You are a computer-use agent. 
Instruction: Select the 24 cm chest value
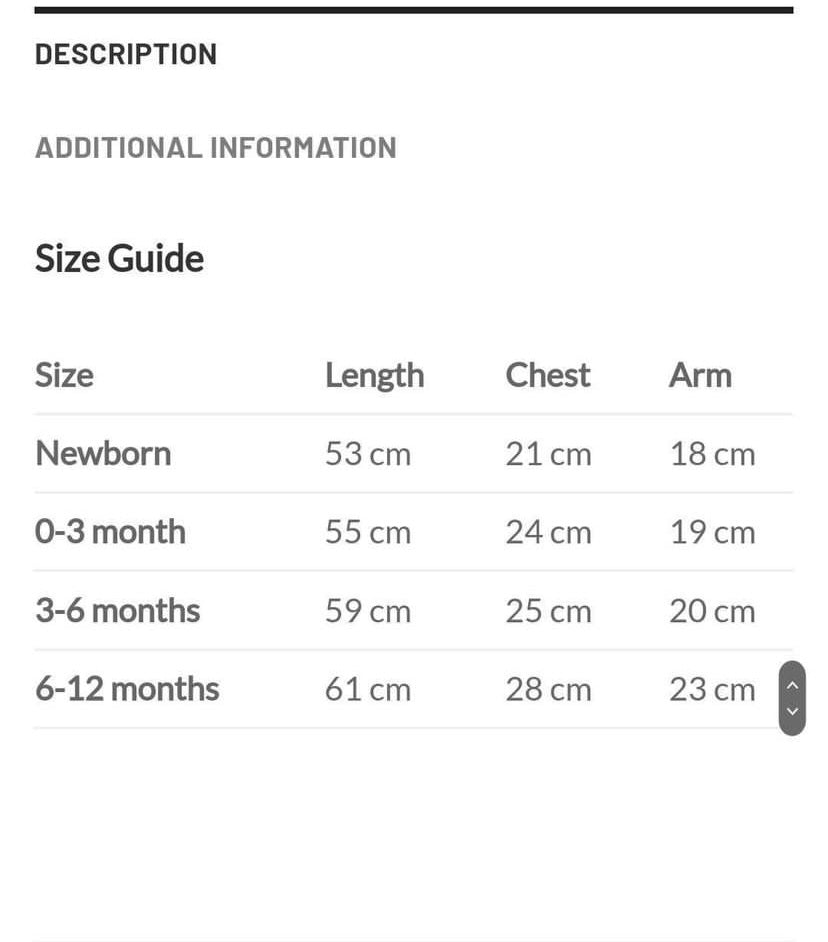click(548, 532)
